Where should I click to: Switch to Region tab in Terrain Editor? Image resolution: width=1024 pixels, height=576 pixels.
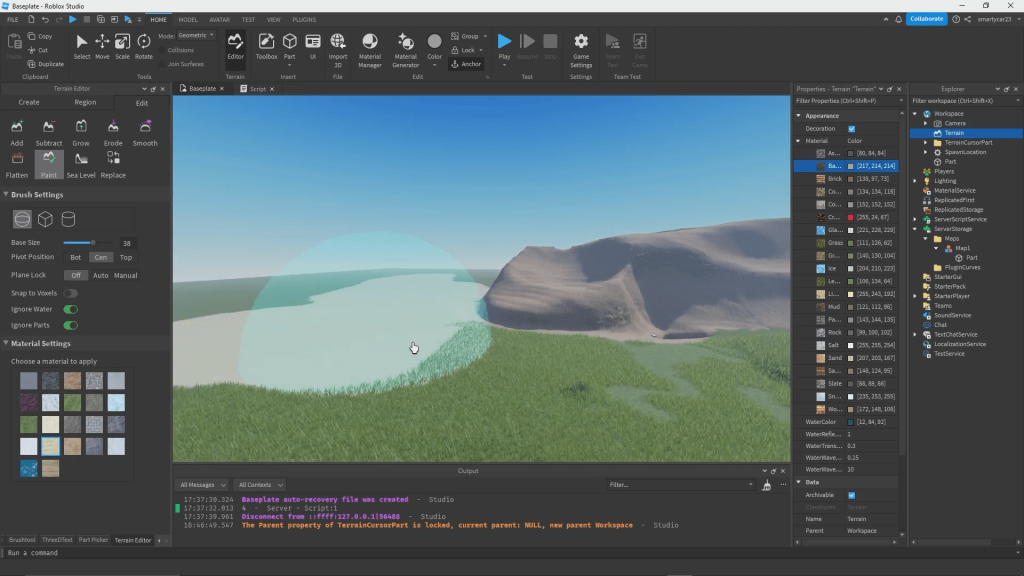click(85, 103)
